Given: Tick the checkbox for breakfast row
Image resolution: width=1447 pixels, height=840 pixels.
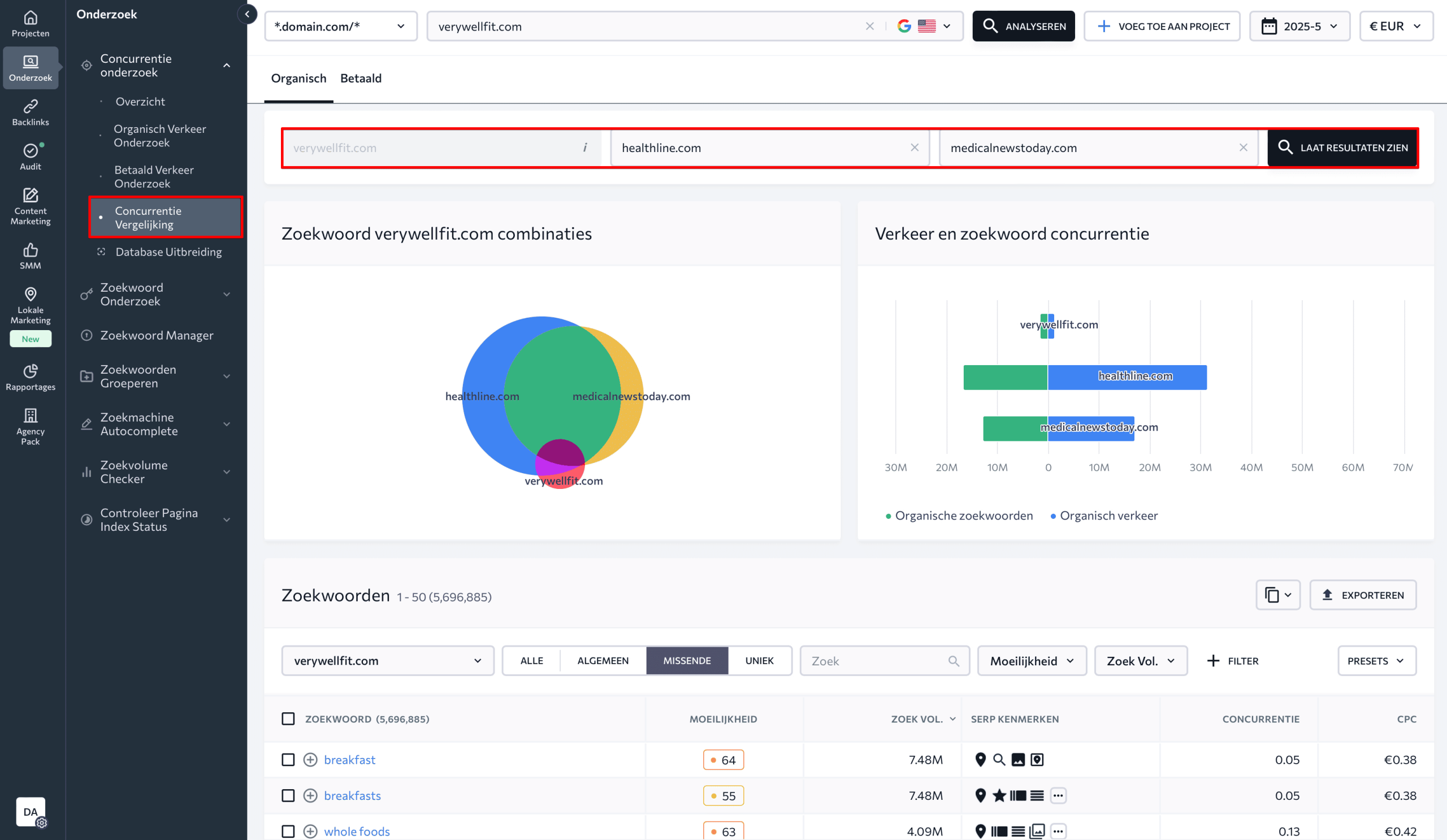Looking at the screenshot, I should point(288,760).
